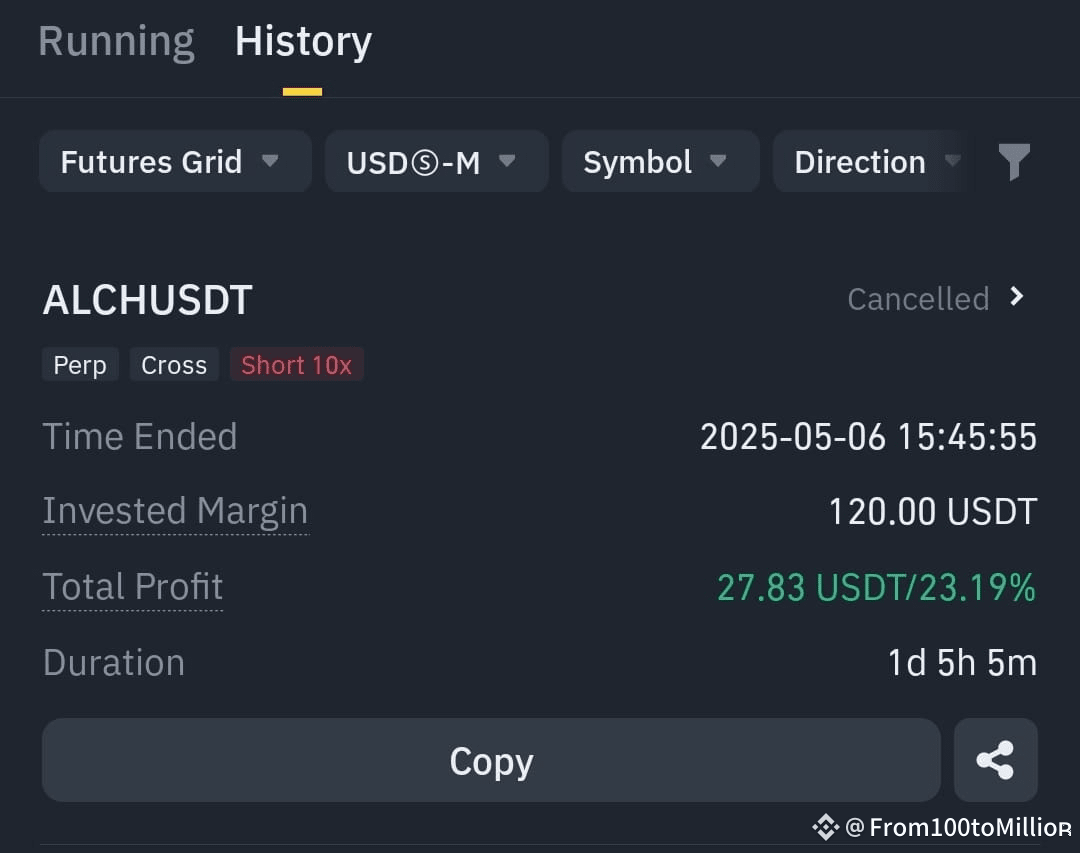
Task: Open the USDⓈ-M market type dropdown
Action: (x=437, y=161)
